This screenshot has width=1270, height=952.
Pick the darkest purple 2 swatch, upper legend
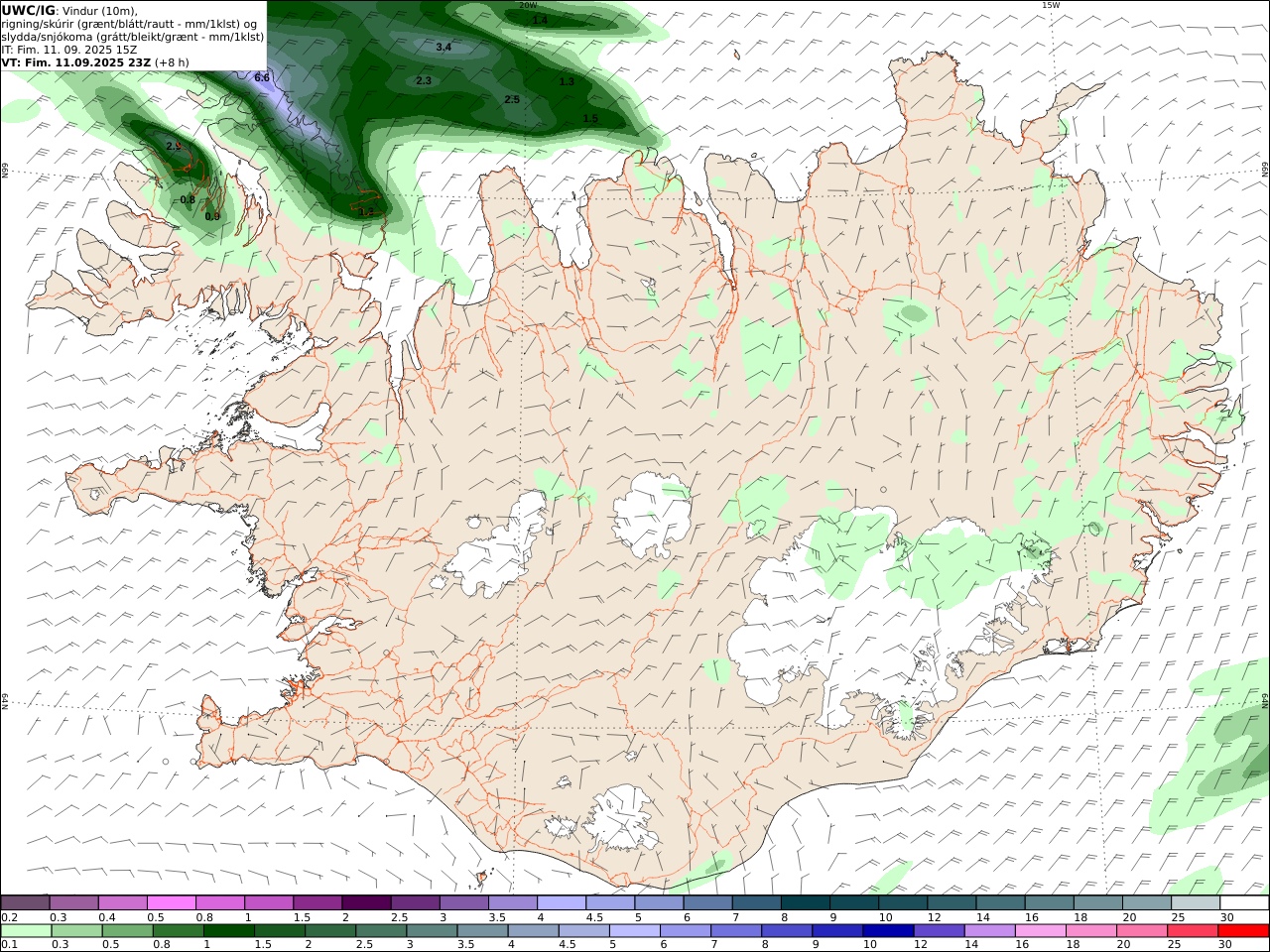[x=367, y=902]
